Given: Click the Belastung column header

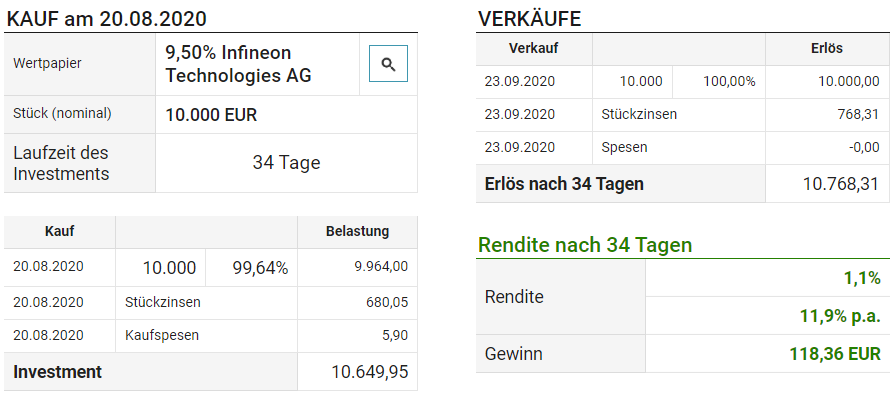Looking at the screenshot, I should (x=357, y=232).
